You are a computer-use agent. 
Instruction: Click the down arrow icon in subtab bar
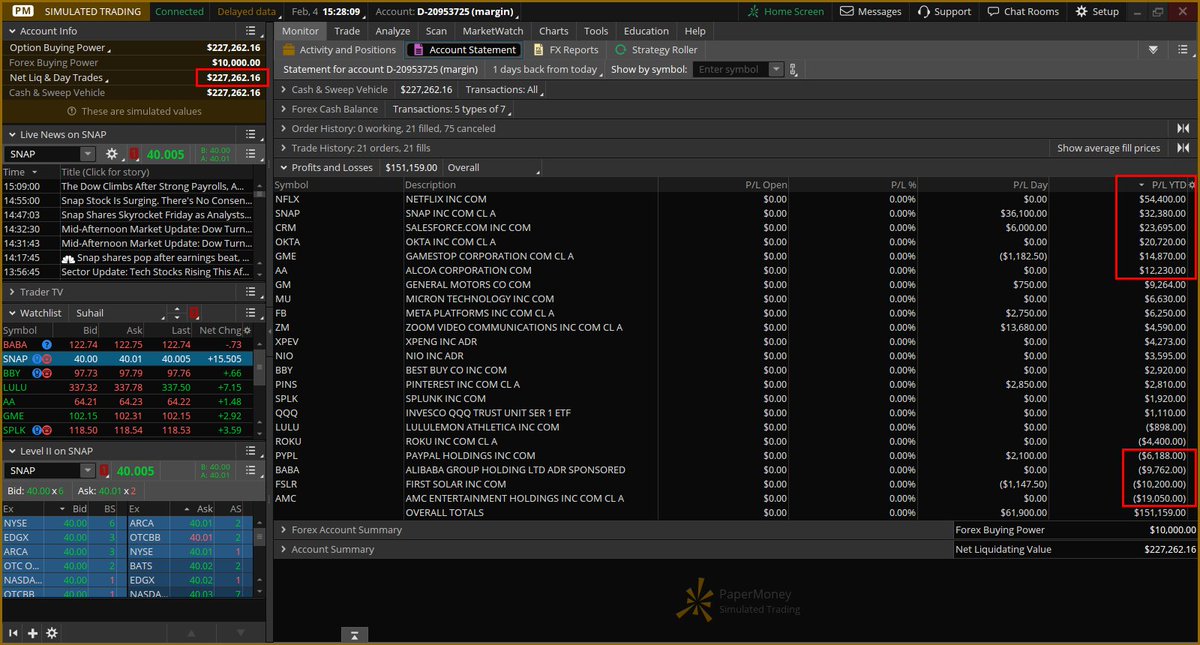coord(1154,50)
